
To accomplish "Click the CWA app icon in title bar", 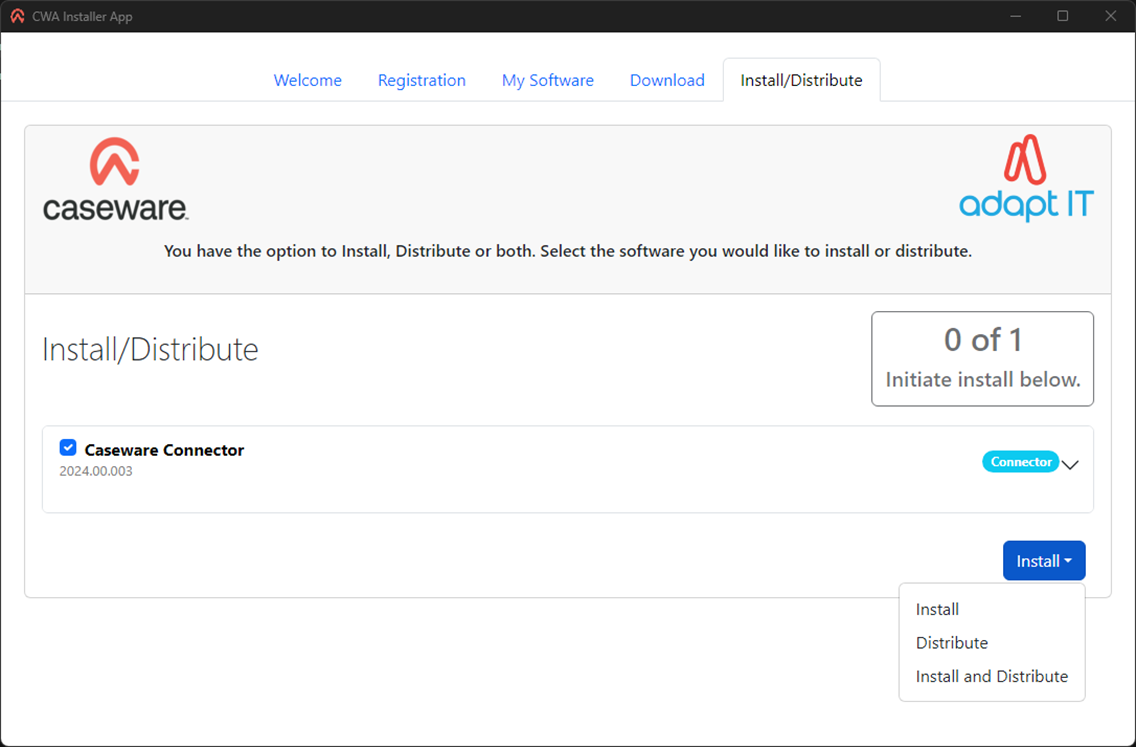I will [17, 16].
